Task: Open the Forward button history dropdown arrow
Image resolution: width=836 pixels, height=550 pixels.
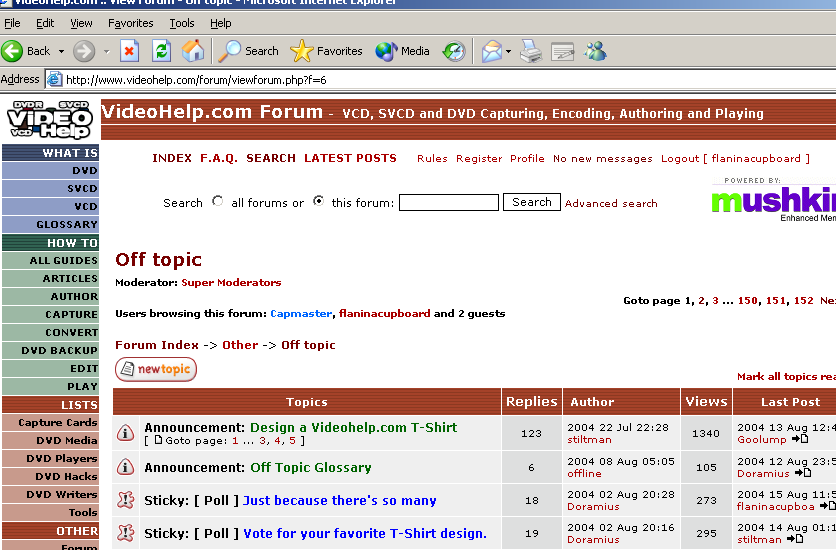Action: [107, 52]
